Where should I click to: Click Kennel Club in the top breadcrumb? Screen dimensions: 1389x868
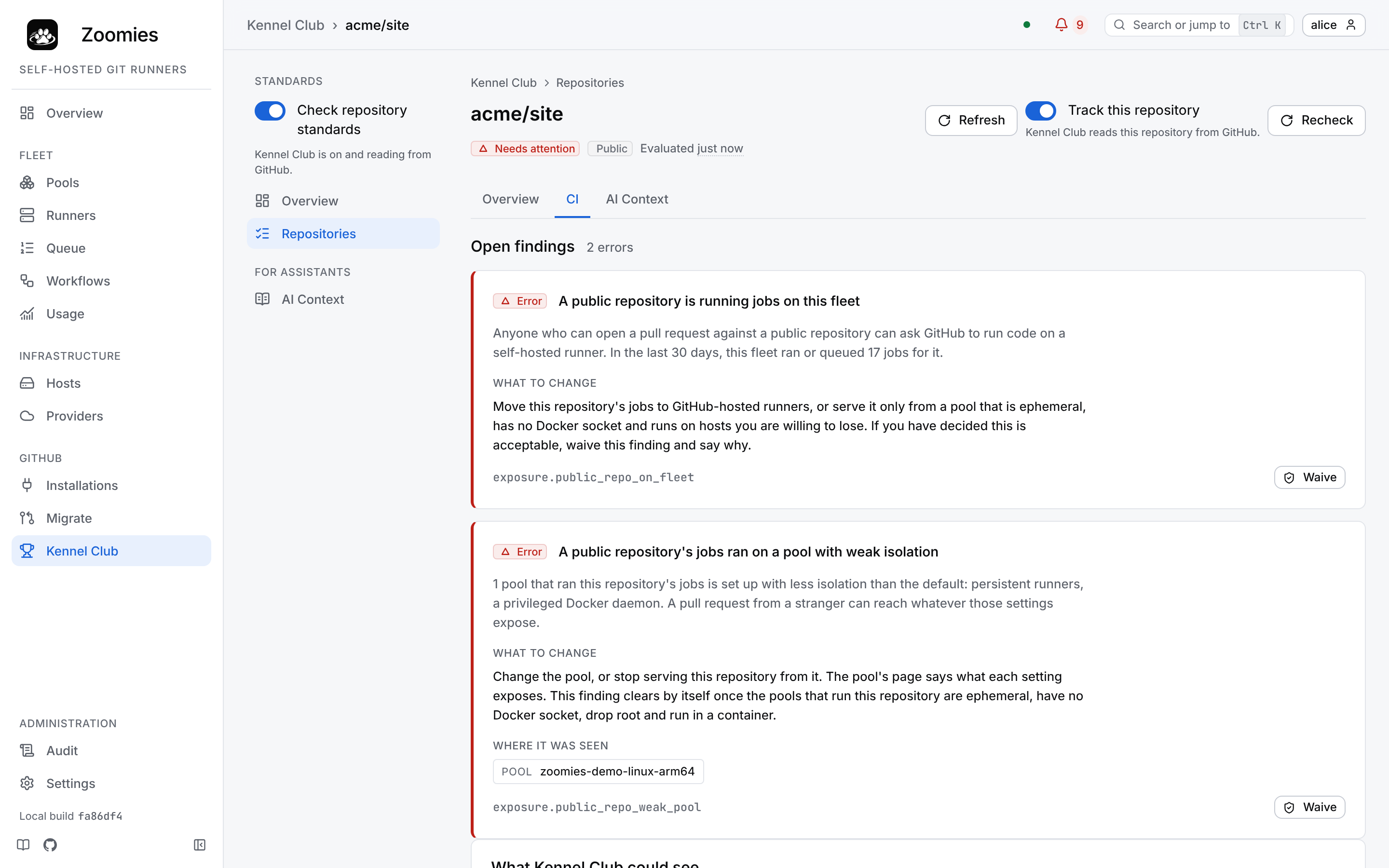pos(285,25)
